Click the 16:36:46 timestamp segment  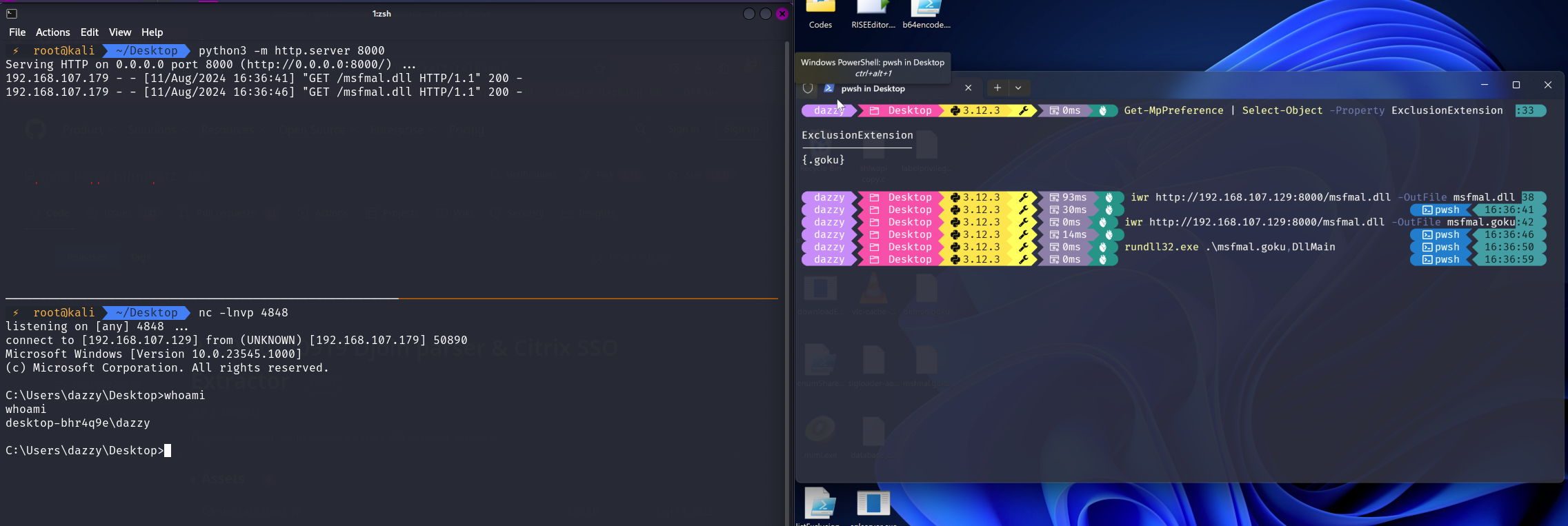[x=1509, y=234]
